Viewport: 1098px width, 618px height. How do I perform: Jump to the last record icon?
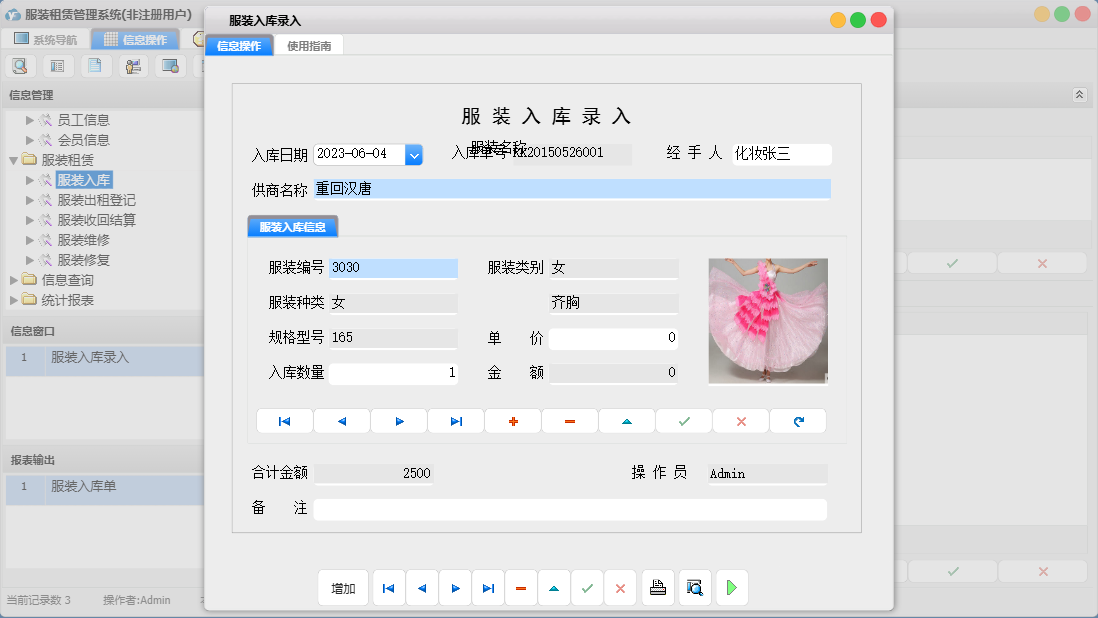click(x=456, y=420)
